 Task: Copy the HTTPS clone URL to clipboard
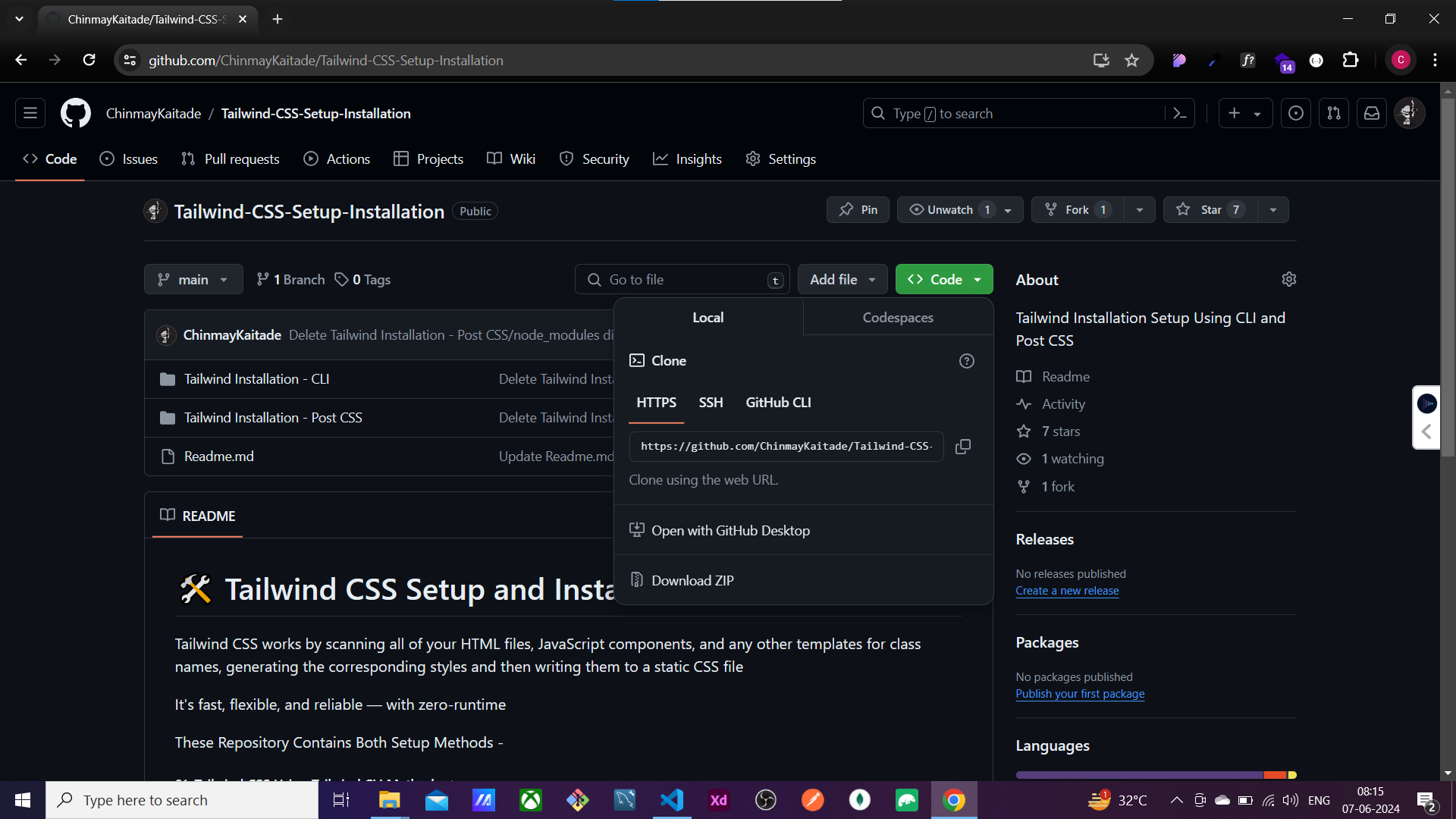pyautogui.click(x=963, y=447)
